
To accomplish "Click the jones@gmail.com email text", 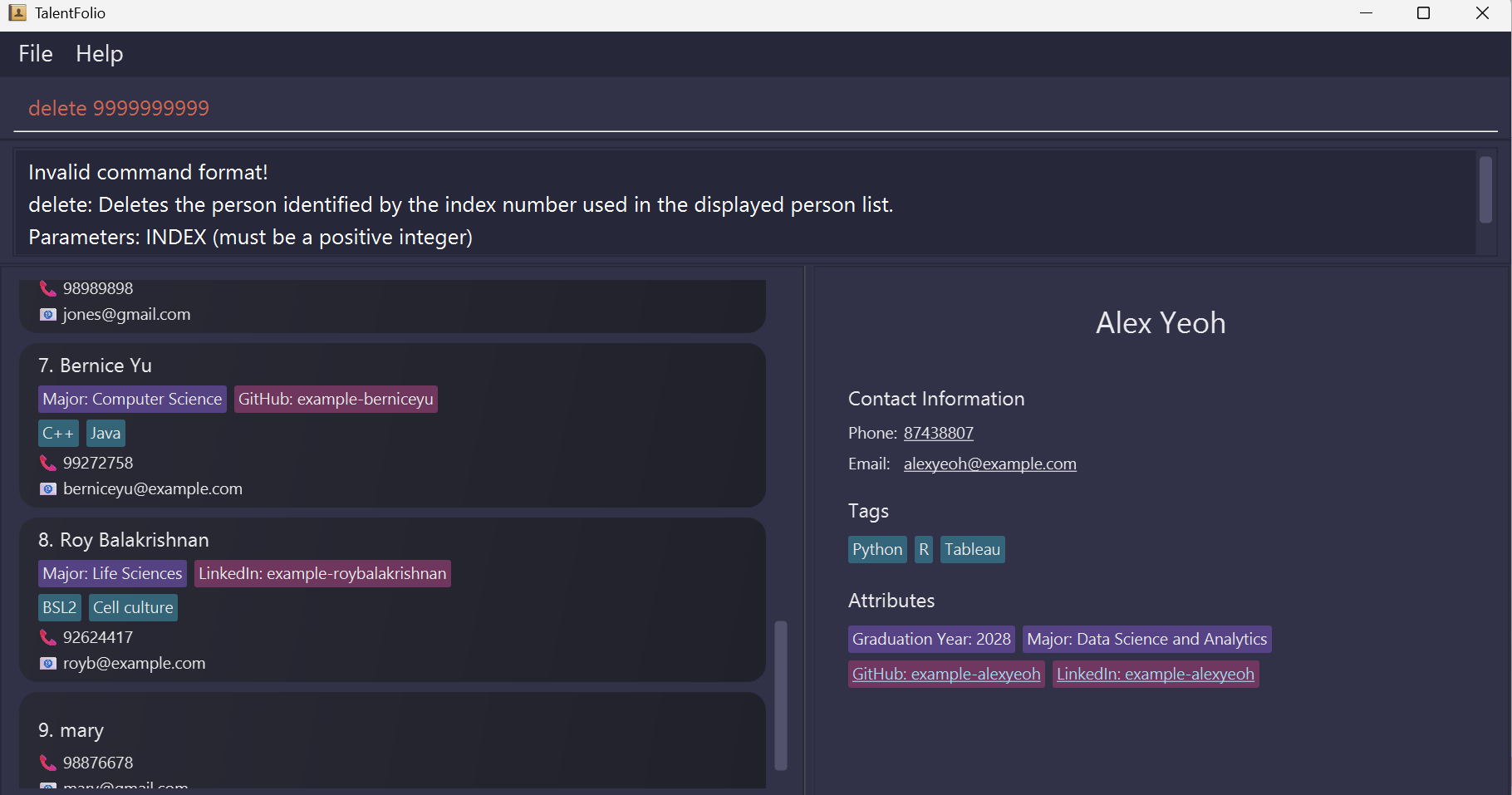I will 127,315.
